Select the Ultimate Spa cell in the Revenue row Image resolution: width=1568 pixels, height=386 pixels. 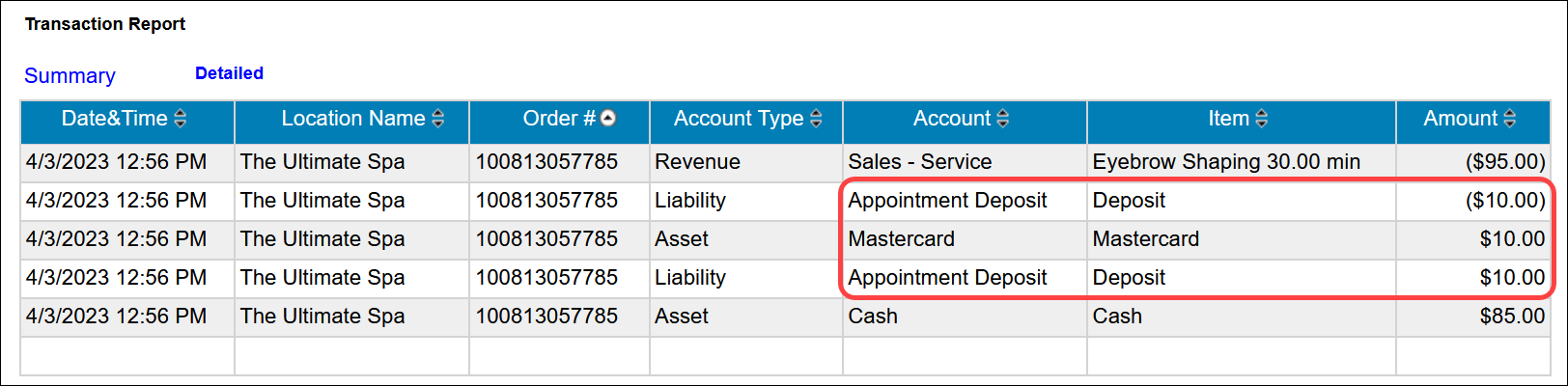351,162
